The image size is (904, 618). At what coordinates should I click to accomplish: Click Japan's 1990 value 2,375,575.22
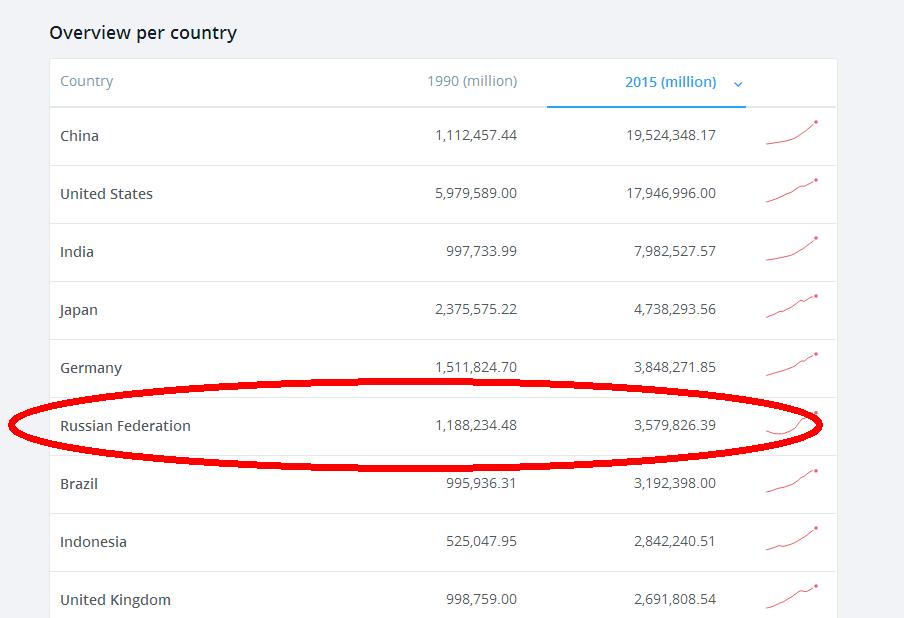coord(476,310)
